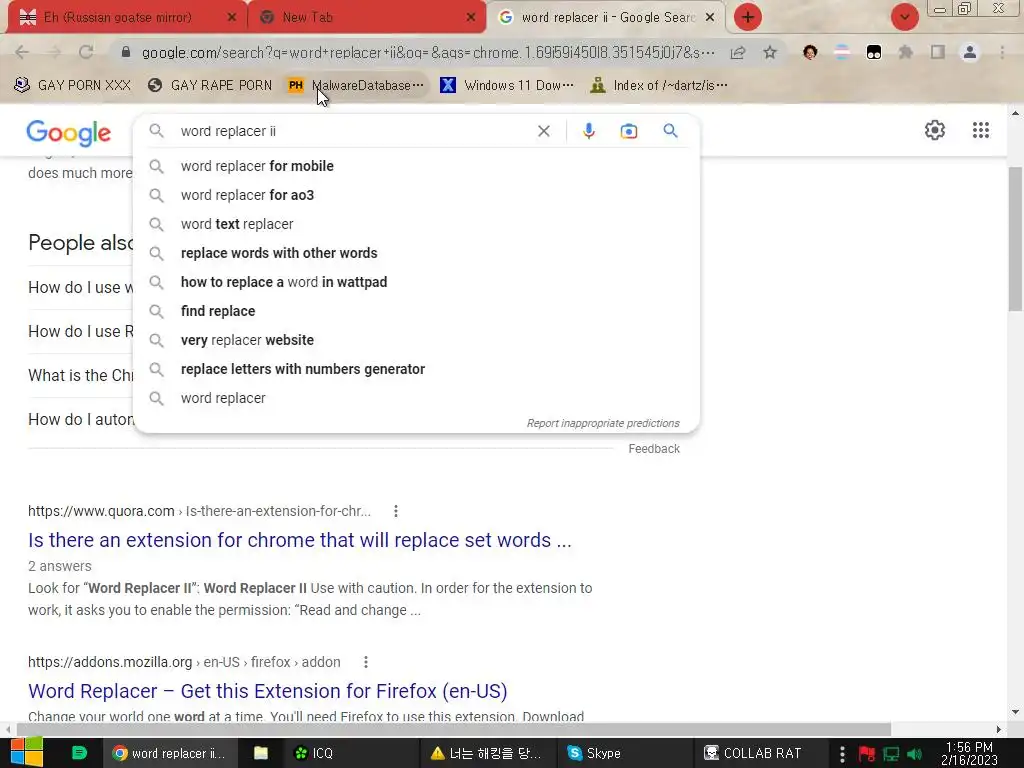
Task: Open the Index of /~dartz/is bookmark
Action: tap(658, 85)
